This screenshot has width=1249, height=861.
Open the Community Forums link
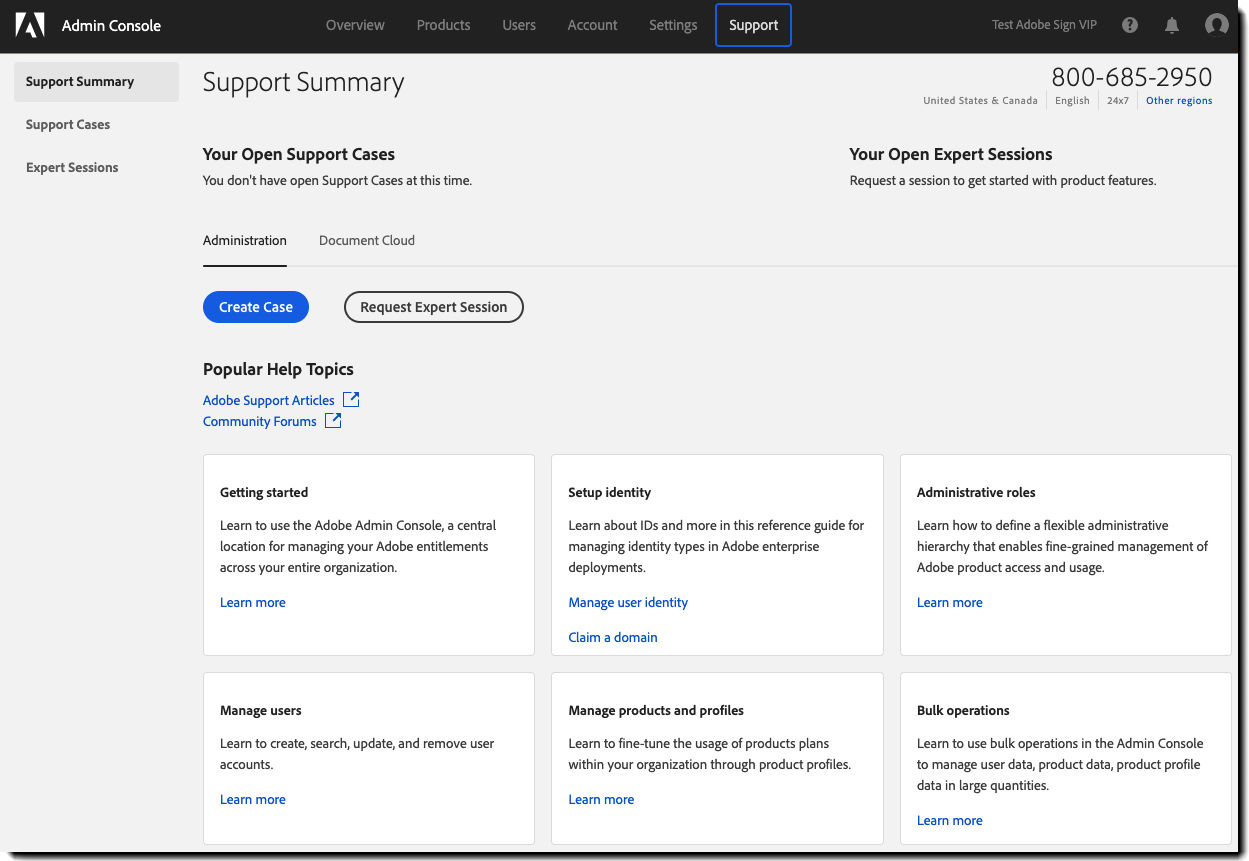click(260, 421)
